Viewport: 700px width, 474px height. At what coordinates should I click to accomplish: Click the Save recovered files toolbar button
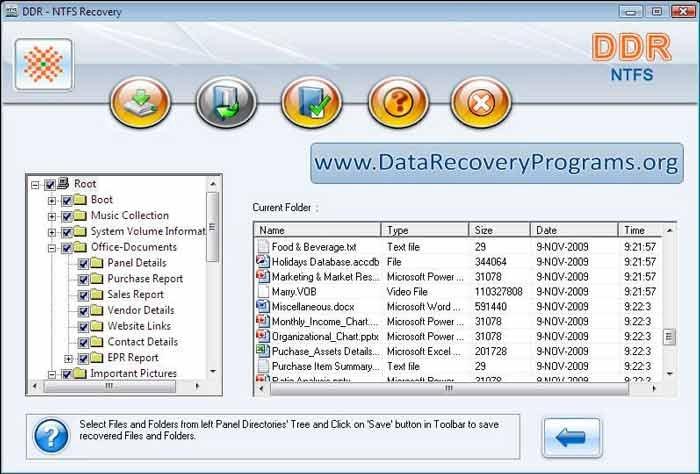141,102
